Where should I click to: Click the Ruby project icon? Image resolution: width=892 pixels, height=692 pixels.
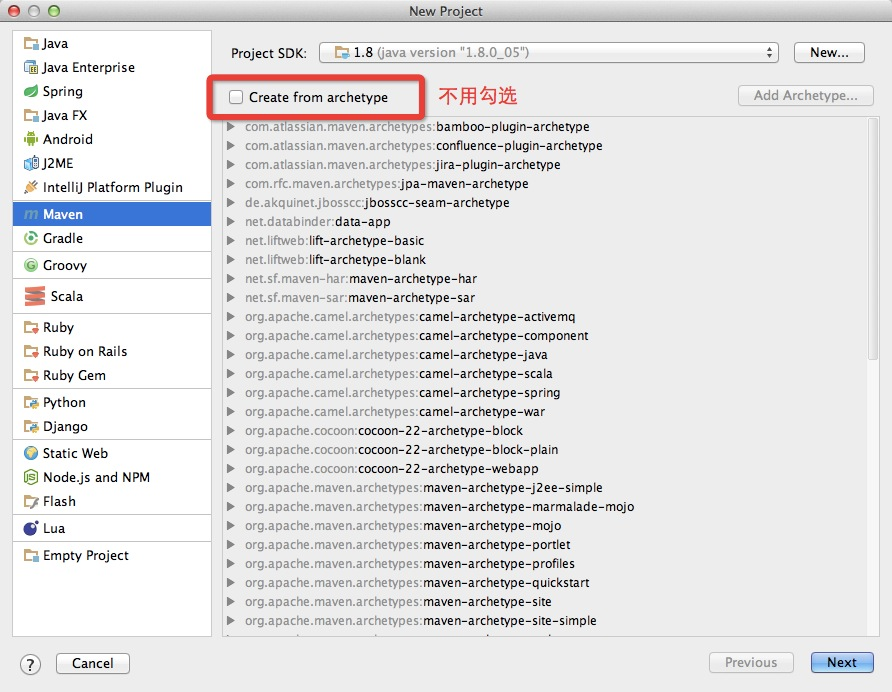click(31, 327)
